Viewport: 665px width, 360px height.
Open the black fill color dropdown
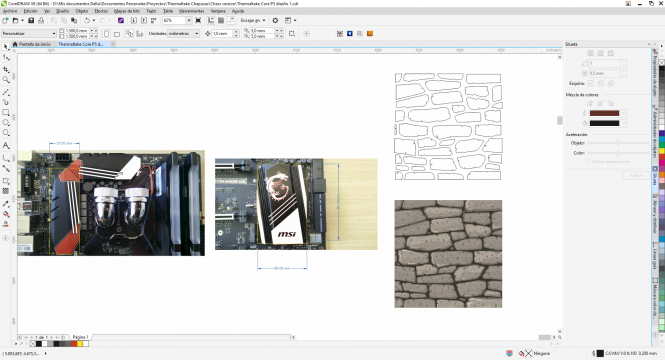point(623,123)
